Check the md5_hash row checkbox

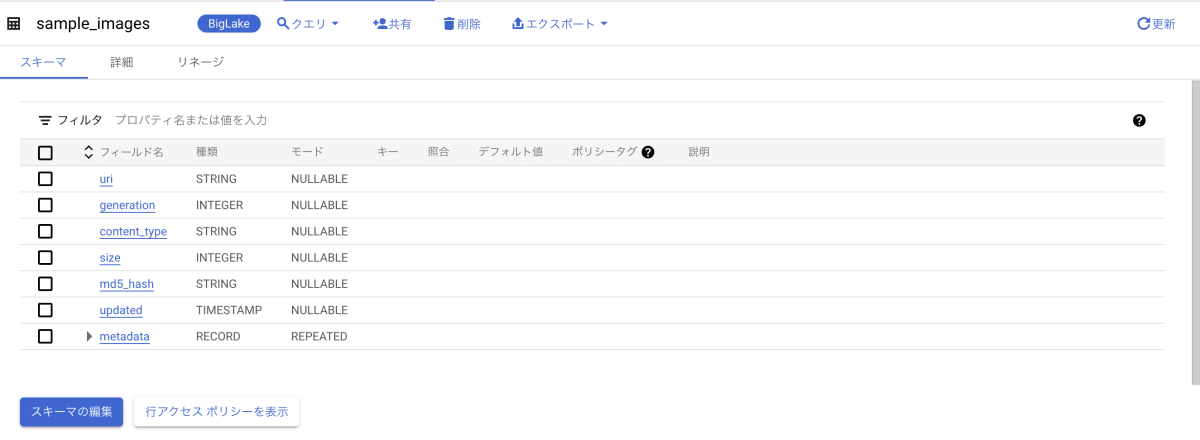[x=45, y=284]
